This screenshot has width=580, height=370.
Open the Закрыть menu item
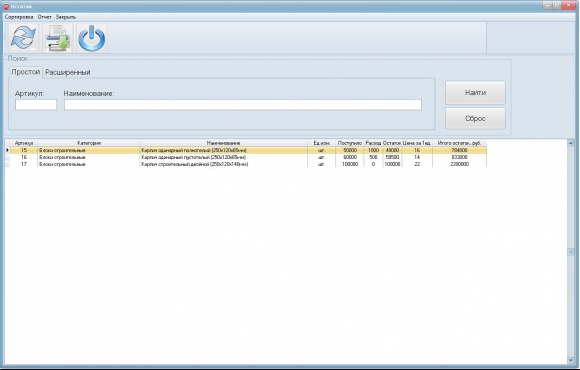point(66,17)
